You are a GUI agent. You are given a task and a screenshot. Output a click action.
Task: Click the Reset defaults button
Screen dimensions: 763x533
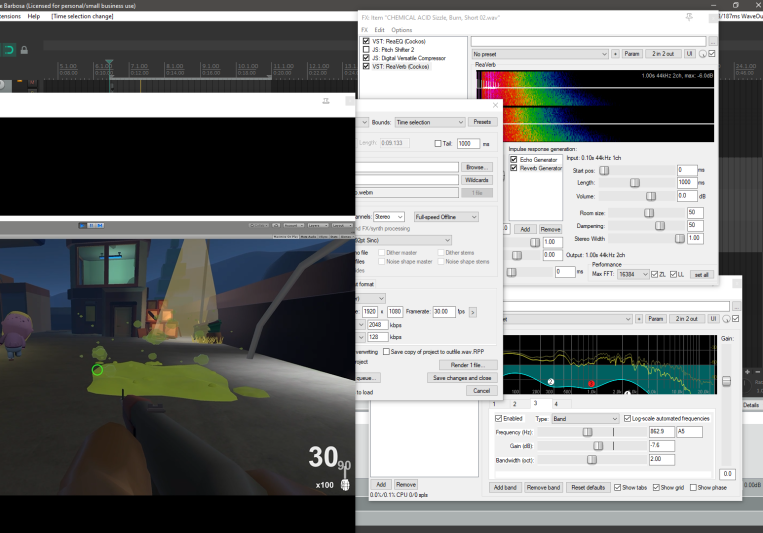pos(588,487)
